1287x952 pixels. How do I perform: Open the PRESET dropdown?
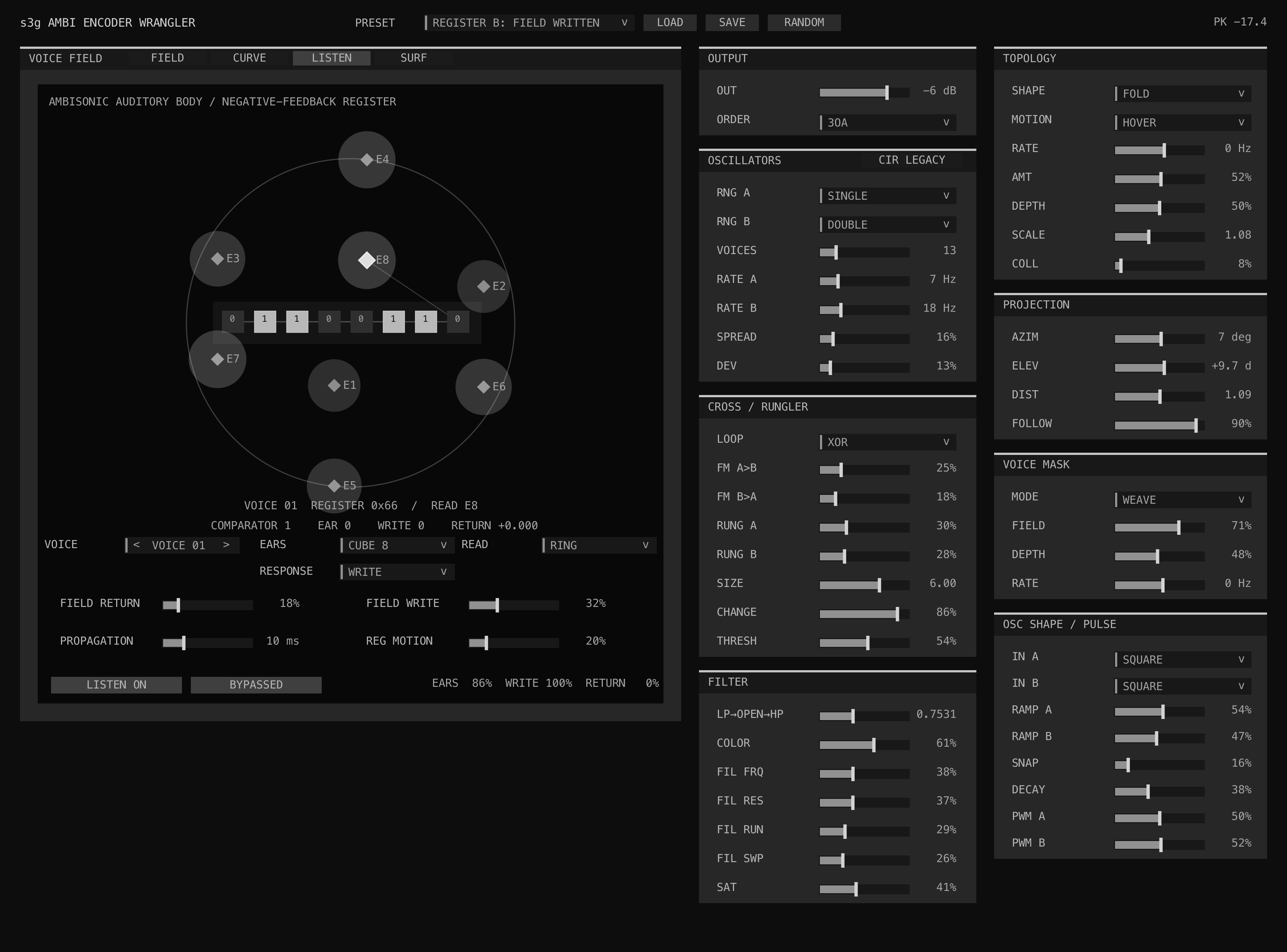pyautogui.click(x=529, y=23)
